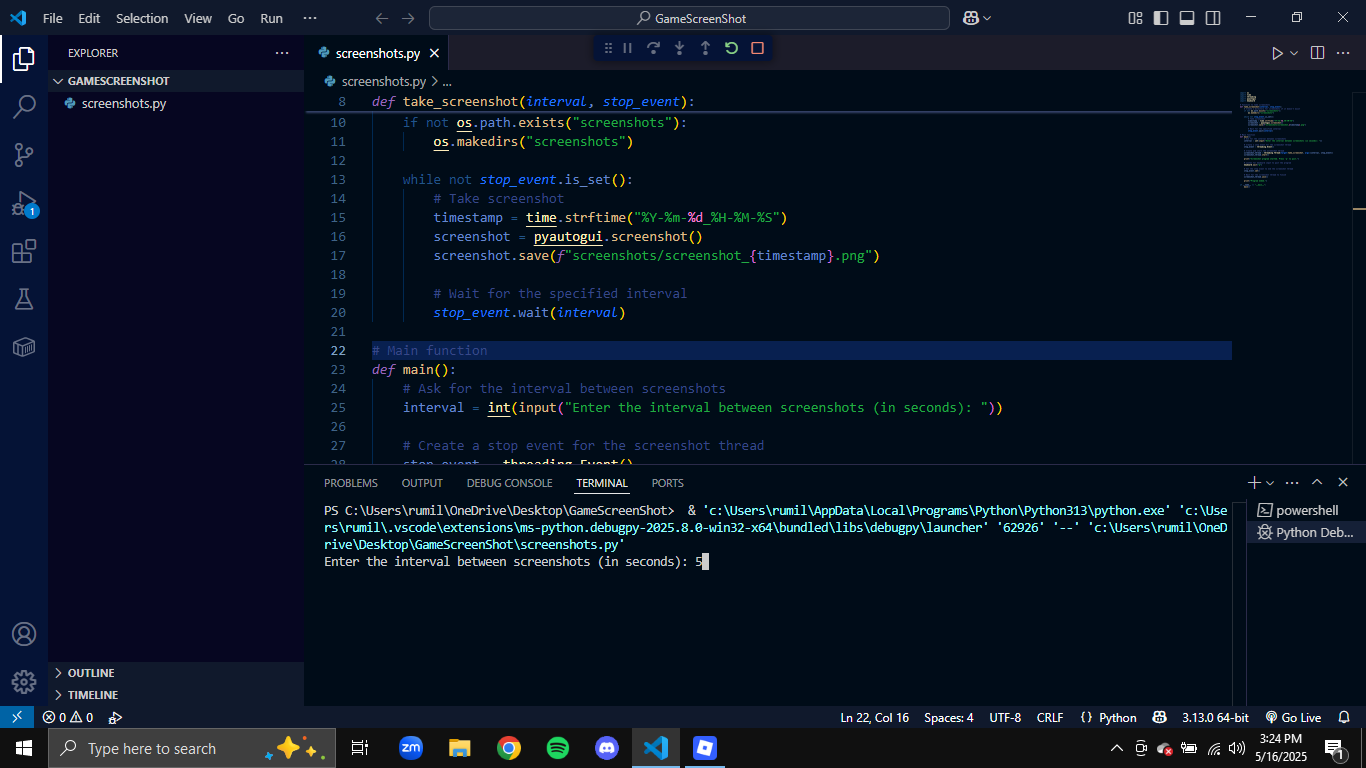This screenshot has height=768, width=1366.
Task: Open the Source Control view
Action: [24, 155]
